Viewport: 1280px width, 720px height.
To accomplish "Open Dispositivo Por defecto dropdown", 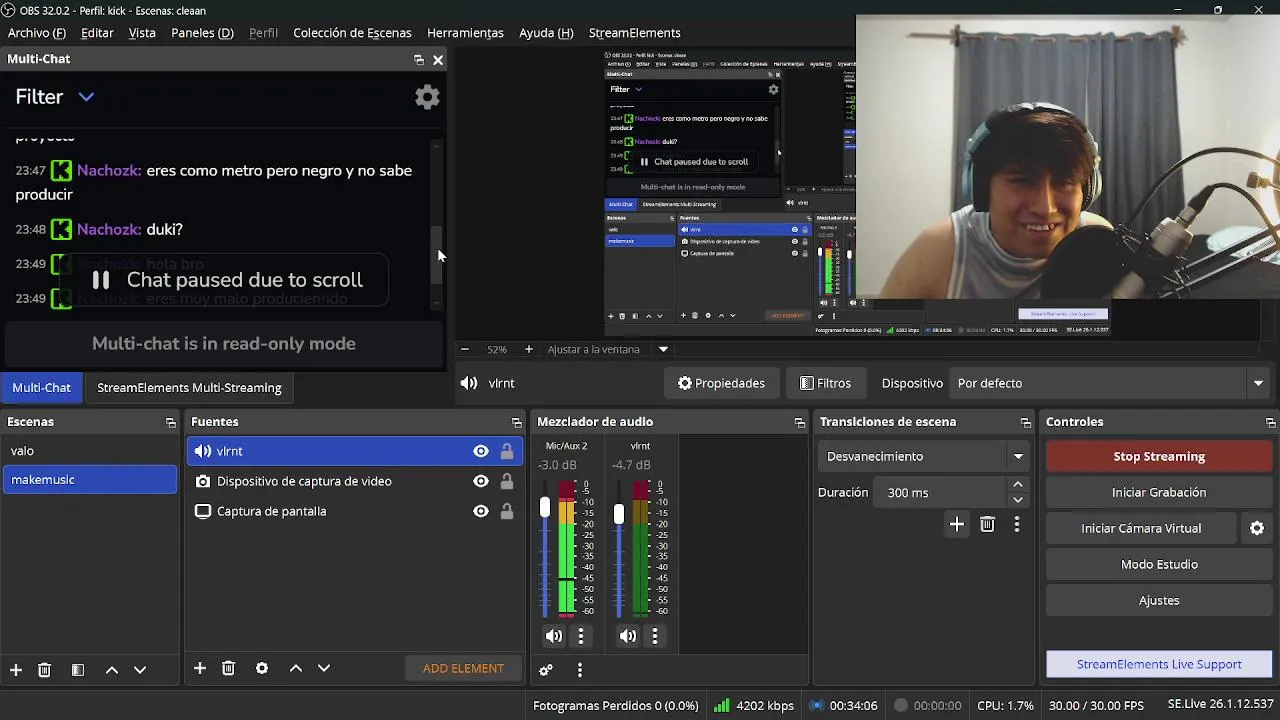I will [x=1110, y=383].
